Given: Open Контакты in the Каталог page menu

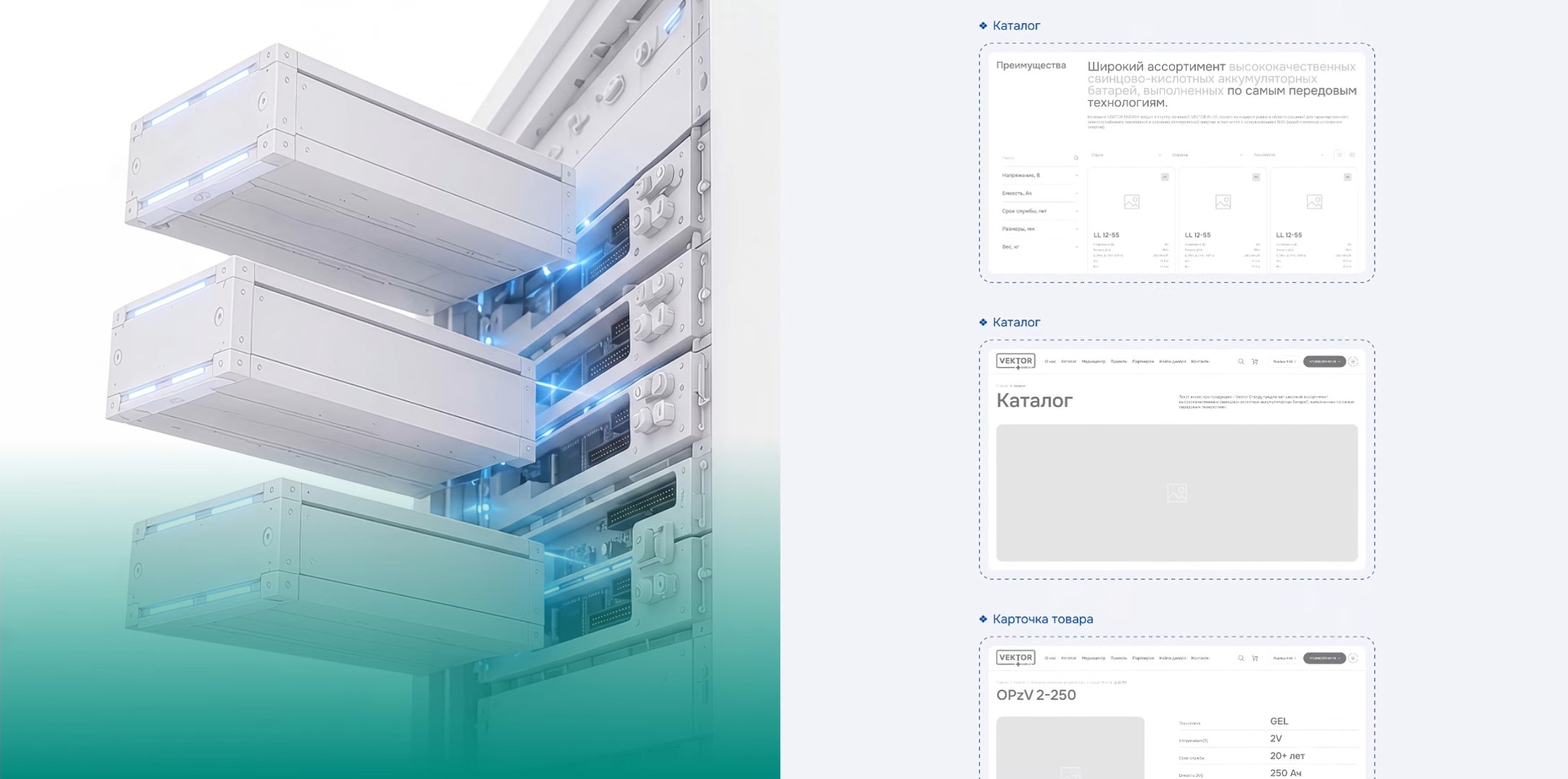Looking at the screenshot, I should [x=1200, y=361].
